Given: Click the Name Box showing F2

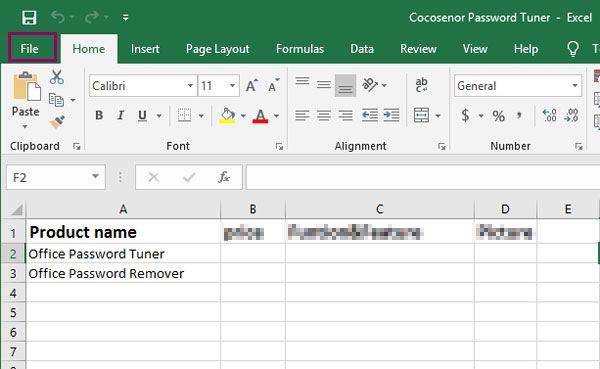Looking at the screenshot, I should pos(55,177).
